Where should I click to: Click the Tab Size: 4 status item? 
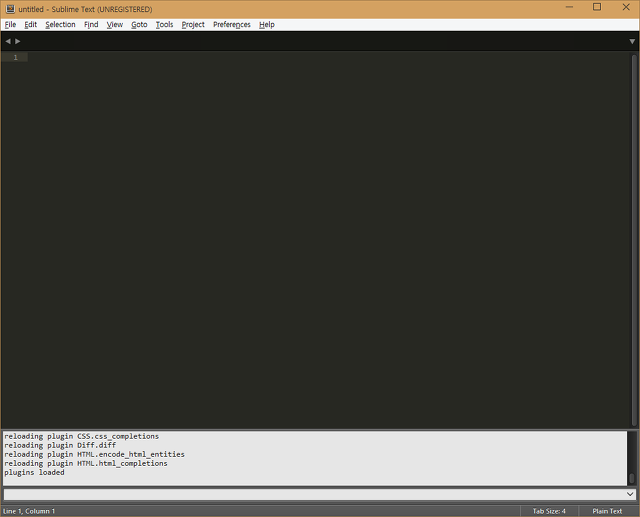click(x=549, y=511)
